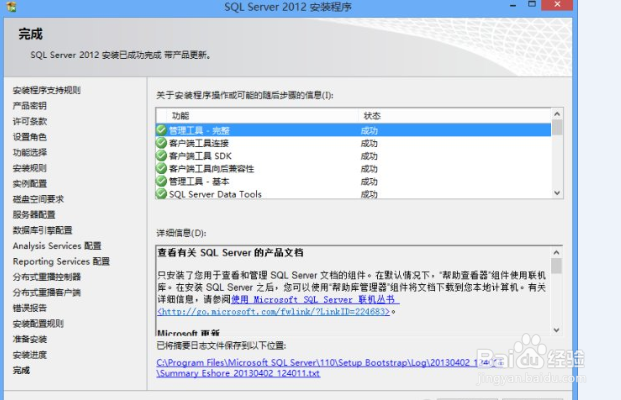Minimize the setup window
The image size is (621, 400).
(513, 5)
